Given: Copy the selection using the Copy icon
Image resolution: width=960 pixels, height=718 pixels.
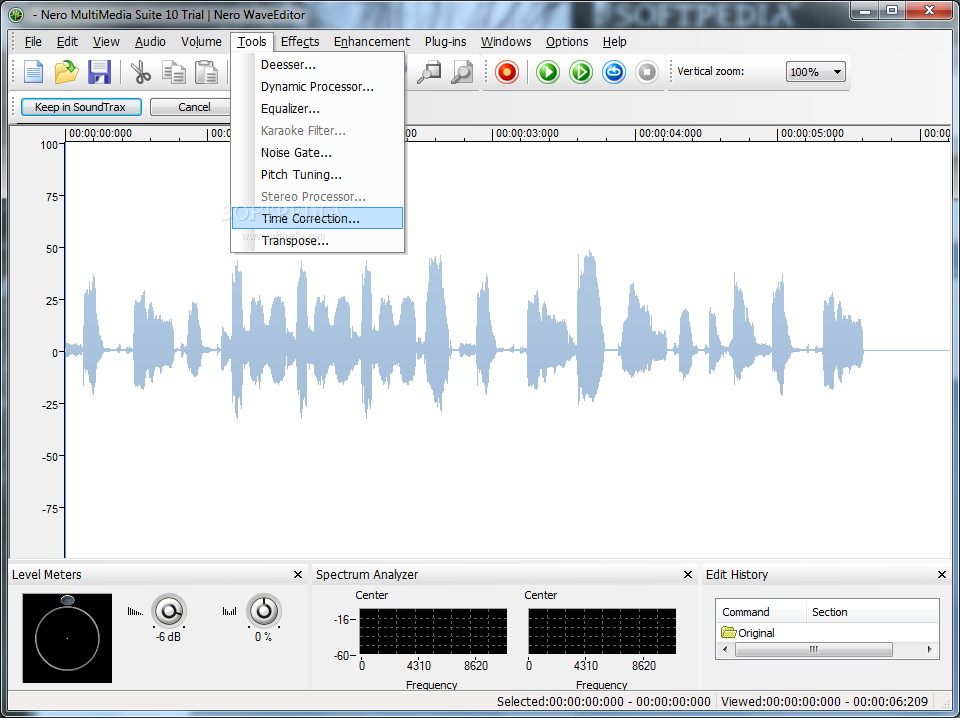Looking at the screenshot, I should (x=174, y=72).
